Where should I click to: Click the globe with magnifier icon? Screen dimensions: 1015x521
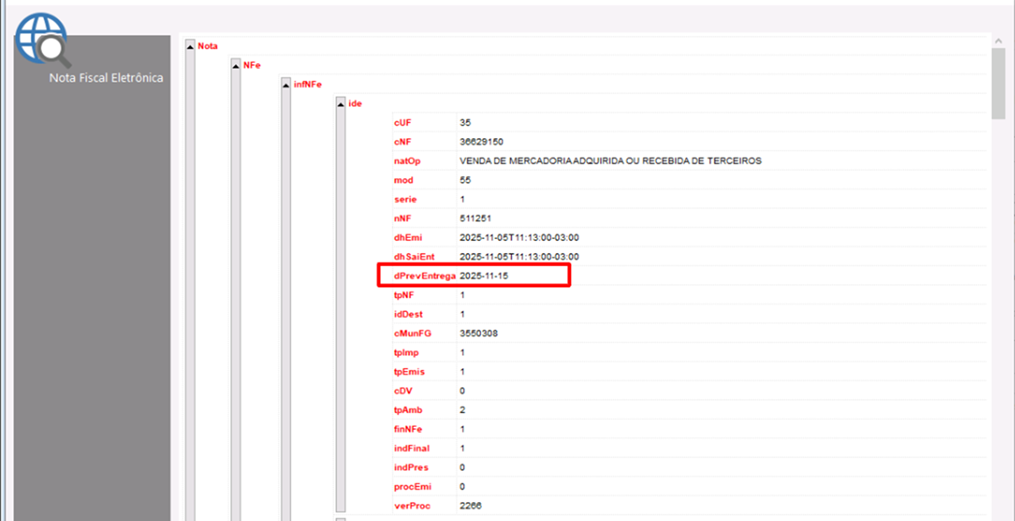tap(42, 38)
